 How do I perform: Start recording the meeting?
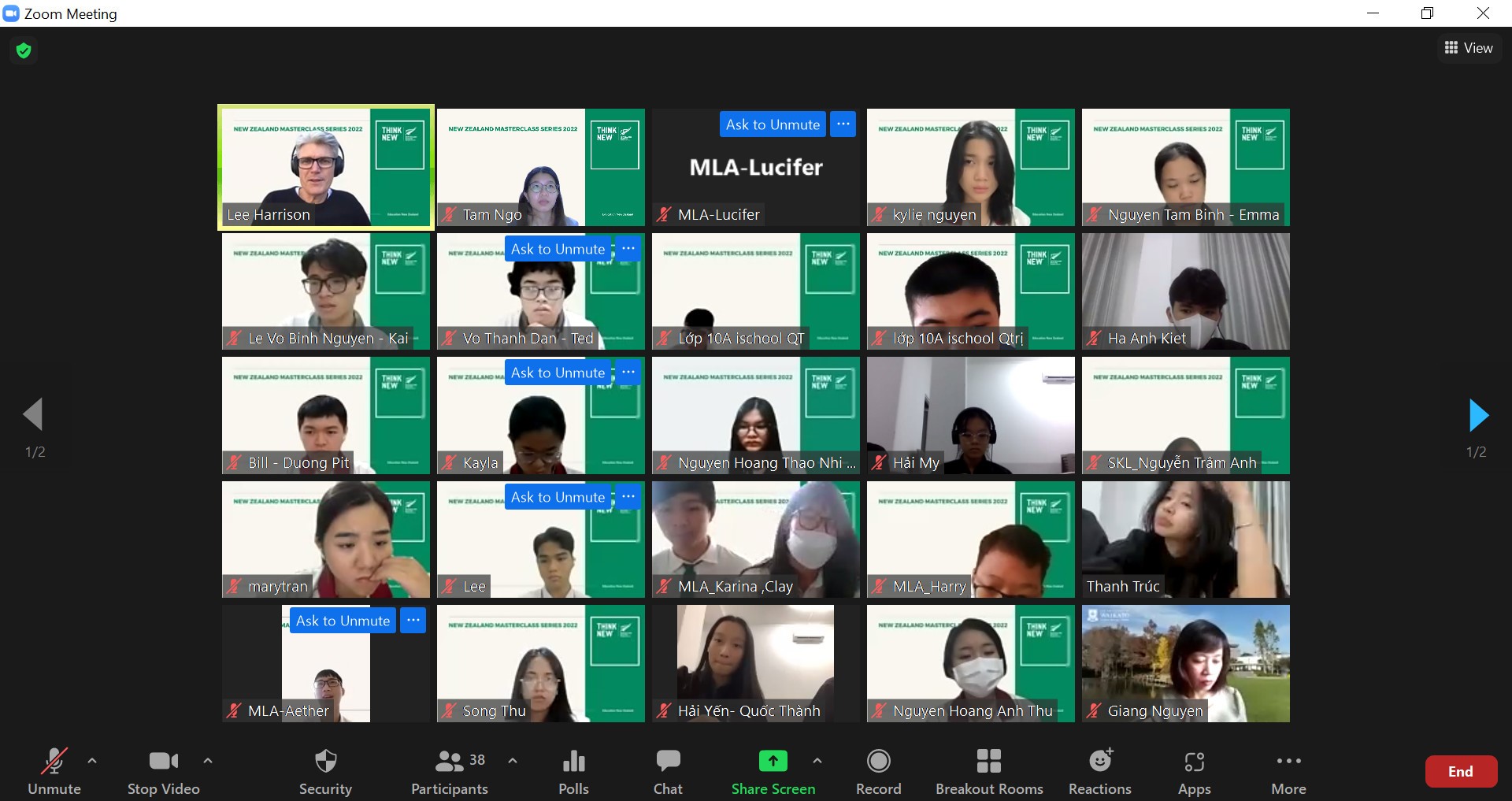point(878,771)
